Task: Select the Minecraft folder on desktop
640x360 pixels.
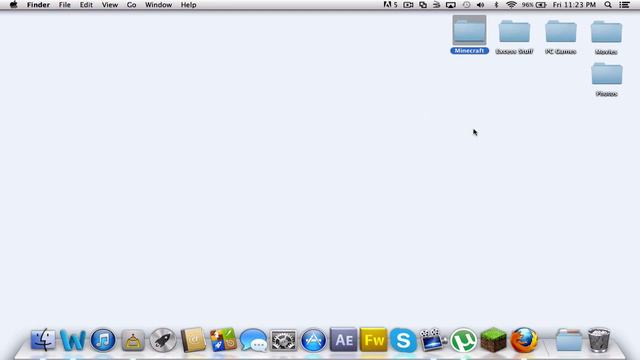Action: click(x=469, y=35)
